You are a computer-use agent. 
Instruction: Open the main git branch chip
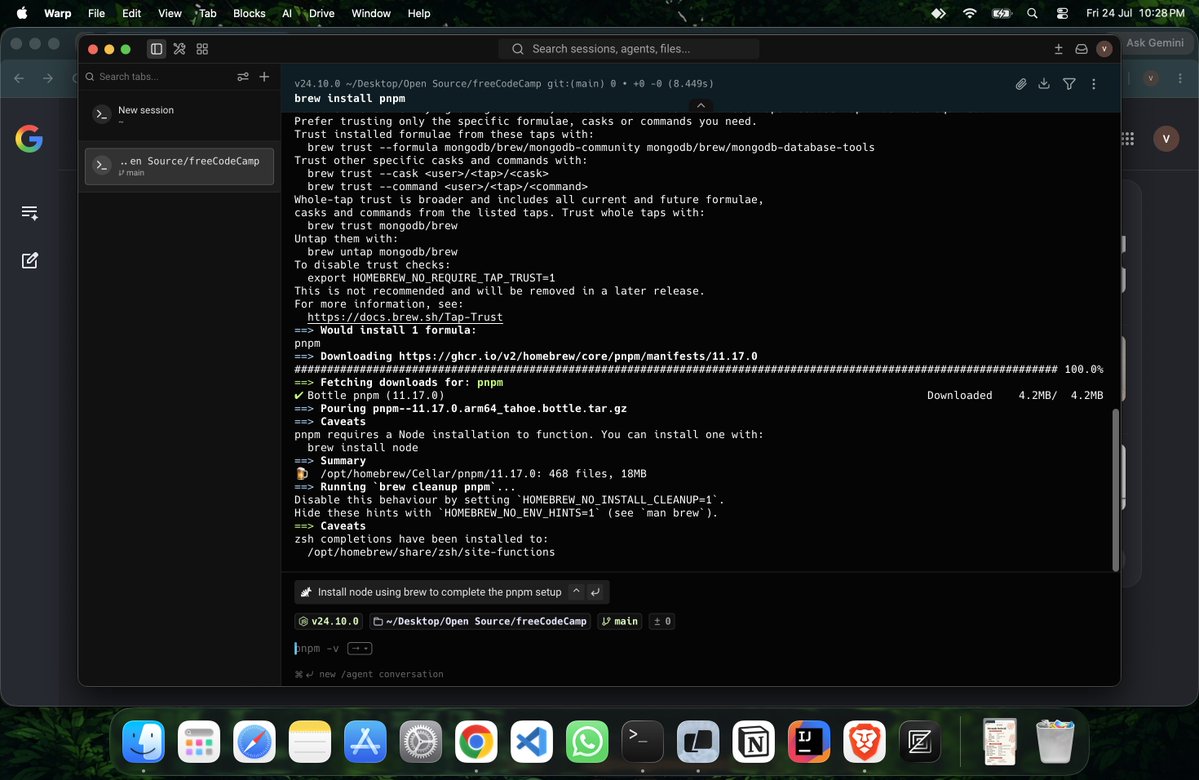point(619,621)
